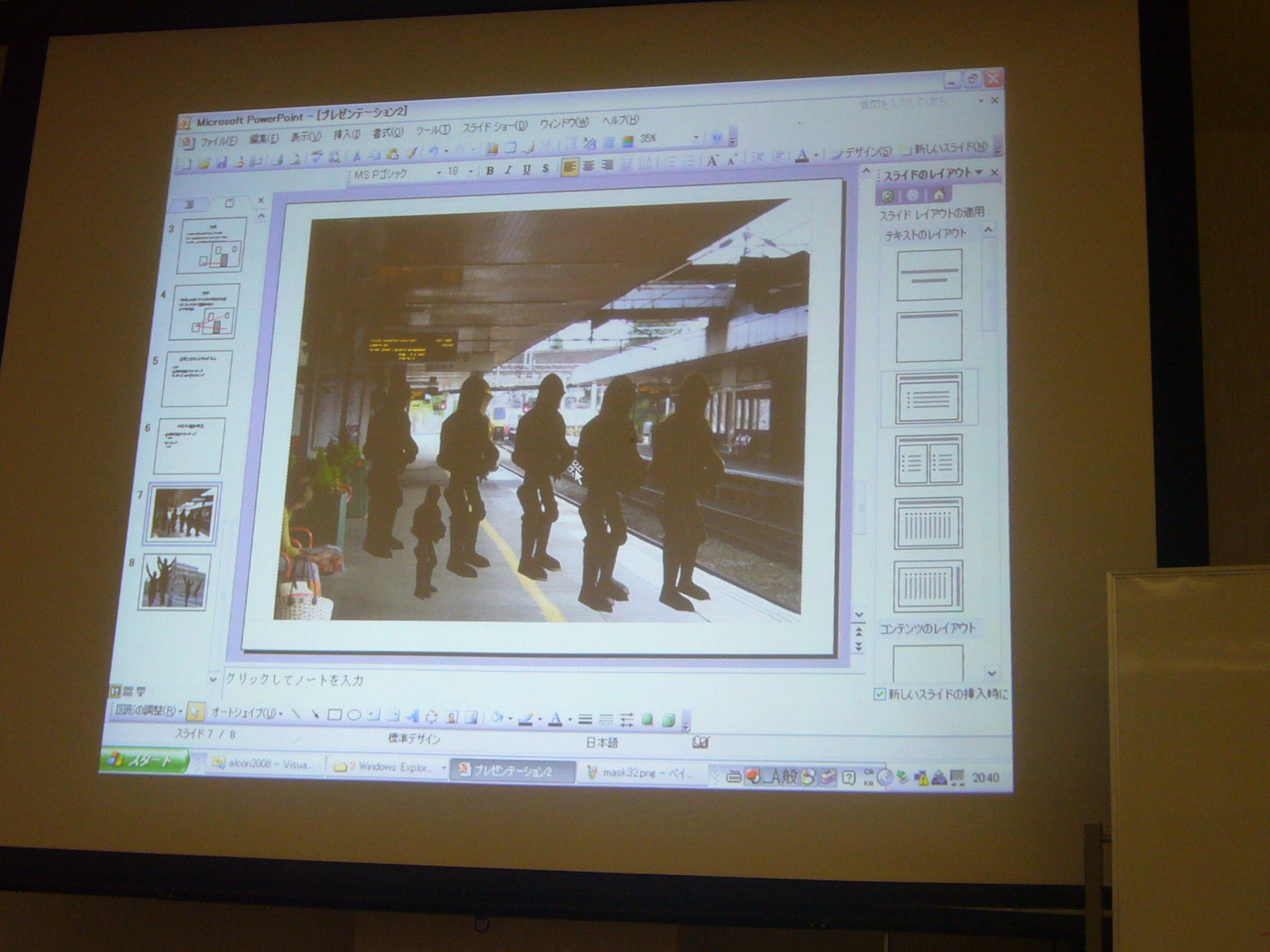This screenshot has width=1270, height=952.
Task: Click Line Color swatch on drawing toolbar
Action: click(526, 718)
